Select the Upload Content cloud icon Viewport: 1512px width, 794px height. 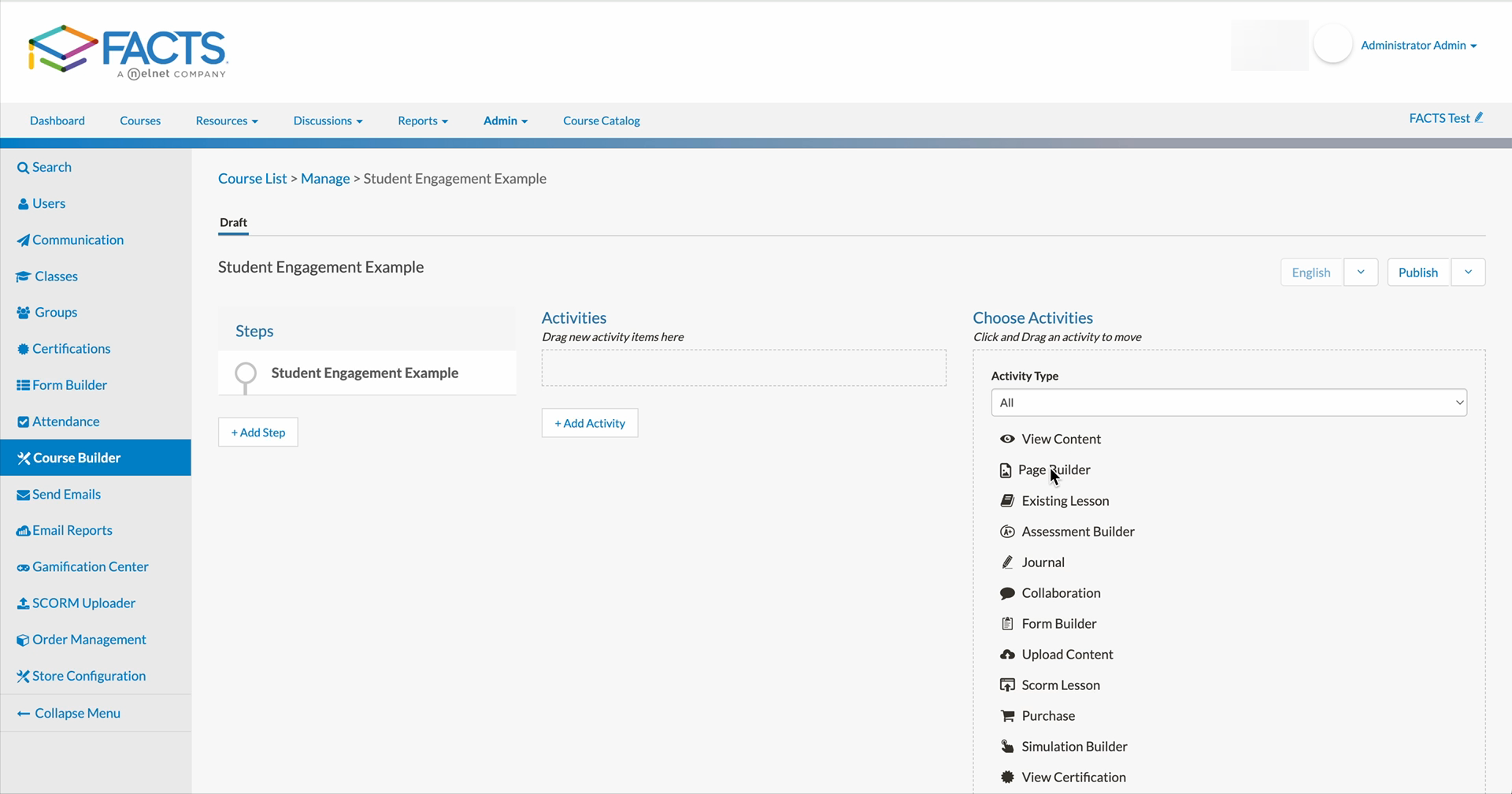(x=1007, y=654)
